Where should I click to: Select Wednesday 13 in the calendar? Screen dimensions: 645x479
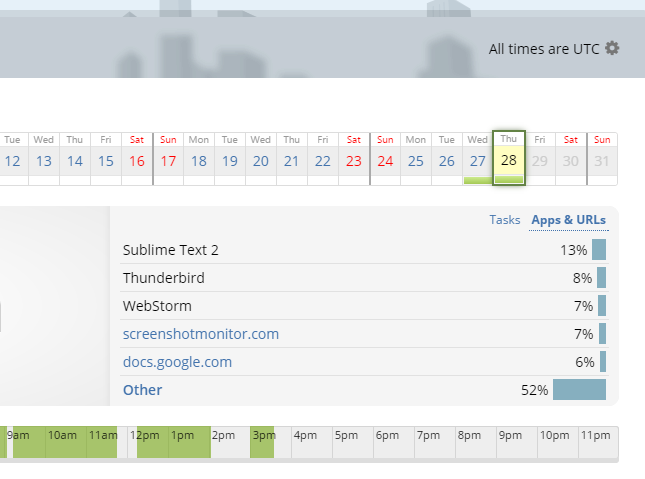click(x=44, y=159)
